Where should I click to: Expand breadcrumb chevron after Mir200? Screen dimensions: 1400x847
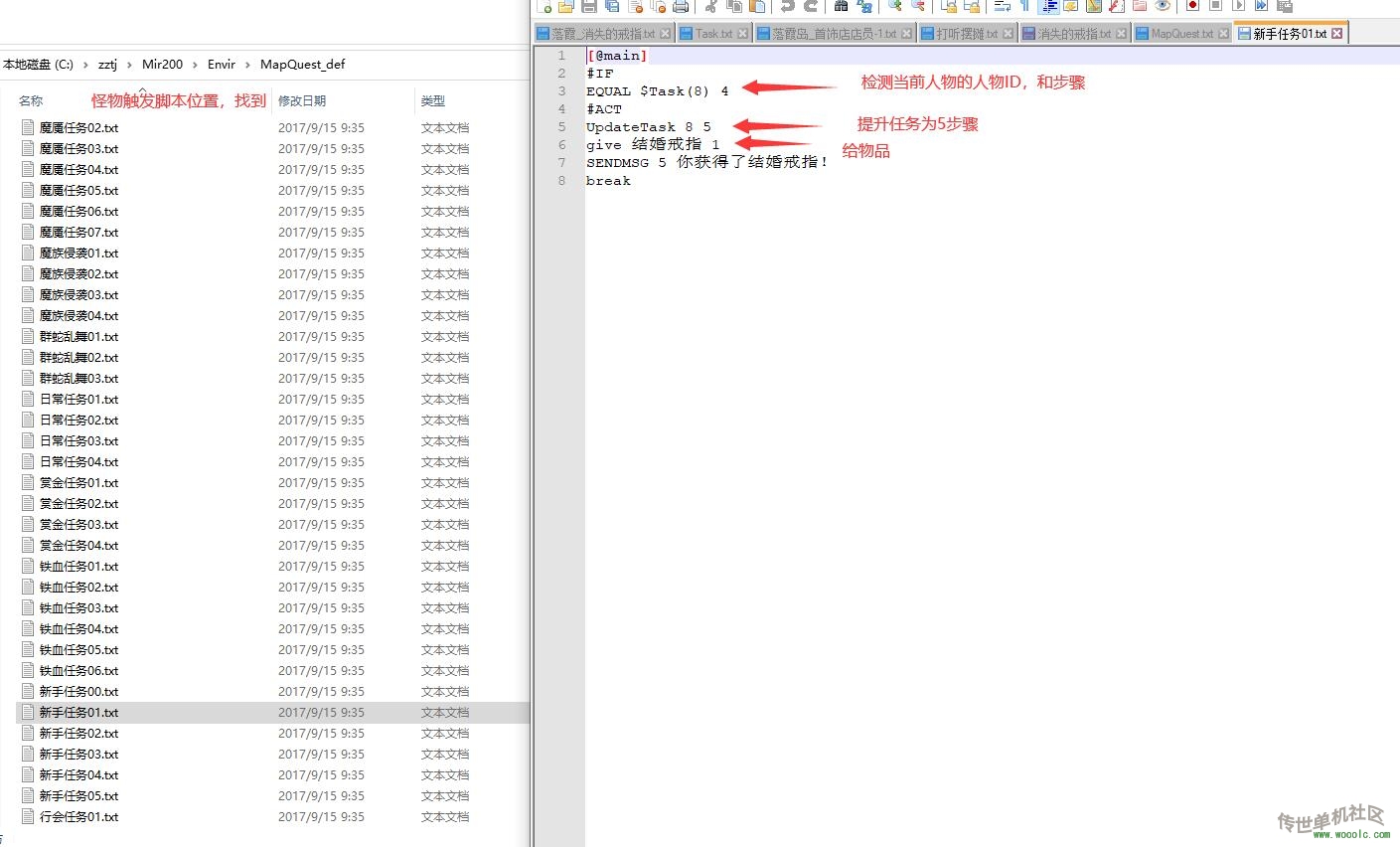click(x=195, y=65)
